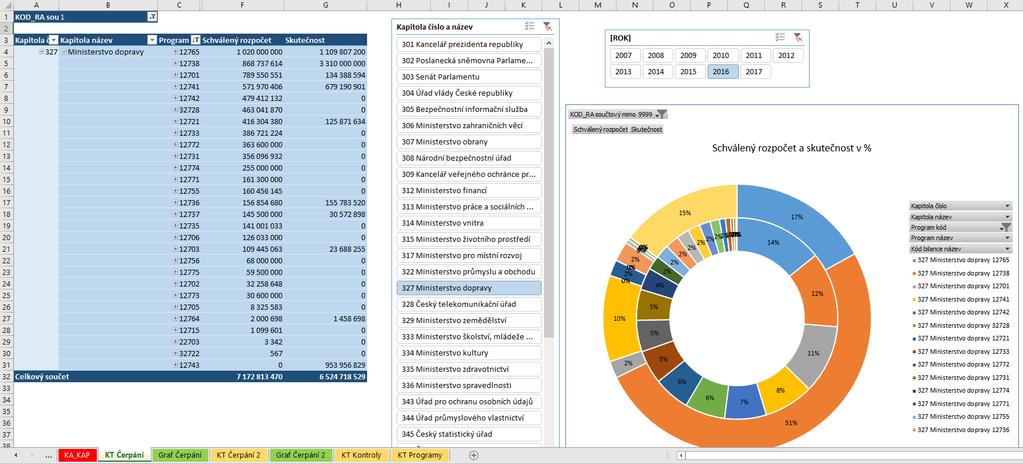Clear filter on Kapitola číslo a název slicer
Image resolution: width=1023 pixels, height=464 pixels.
coord(548,26)
